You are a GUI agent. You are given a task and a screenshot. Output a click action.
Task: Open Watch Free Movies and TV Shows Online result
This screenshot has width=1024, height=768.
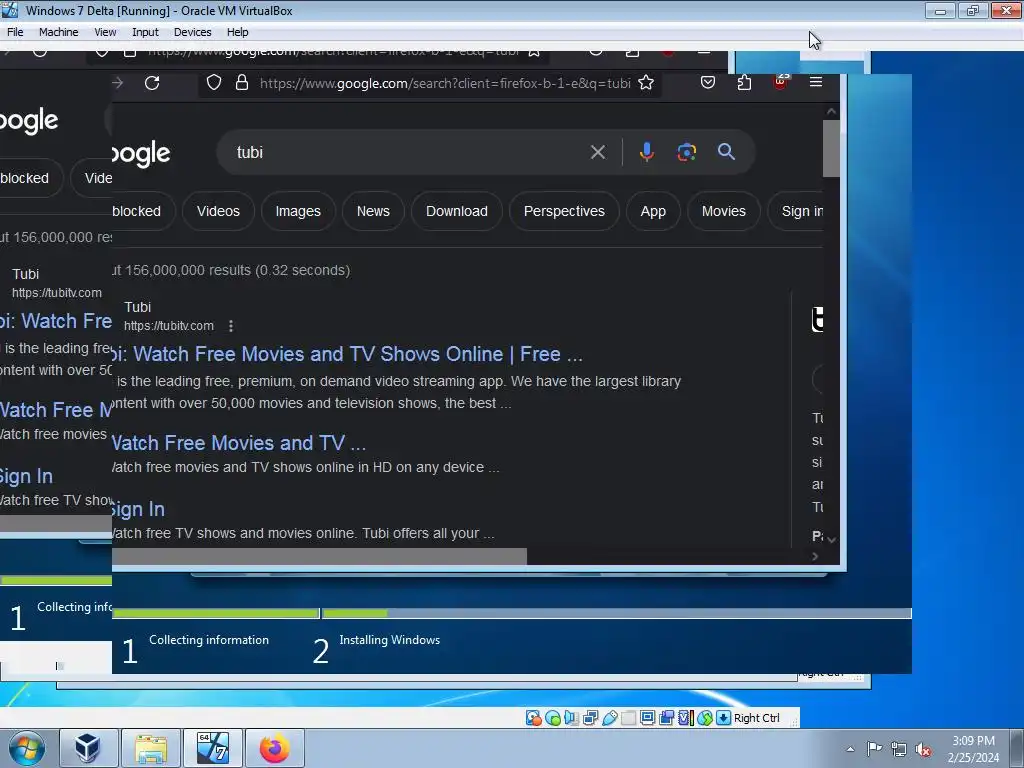tap(347, 354)
